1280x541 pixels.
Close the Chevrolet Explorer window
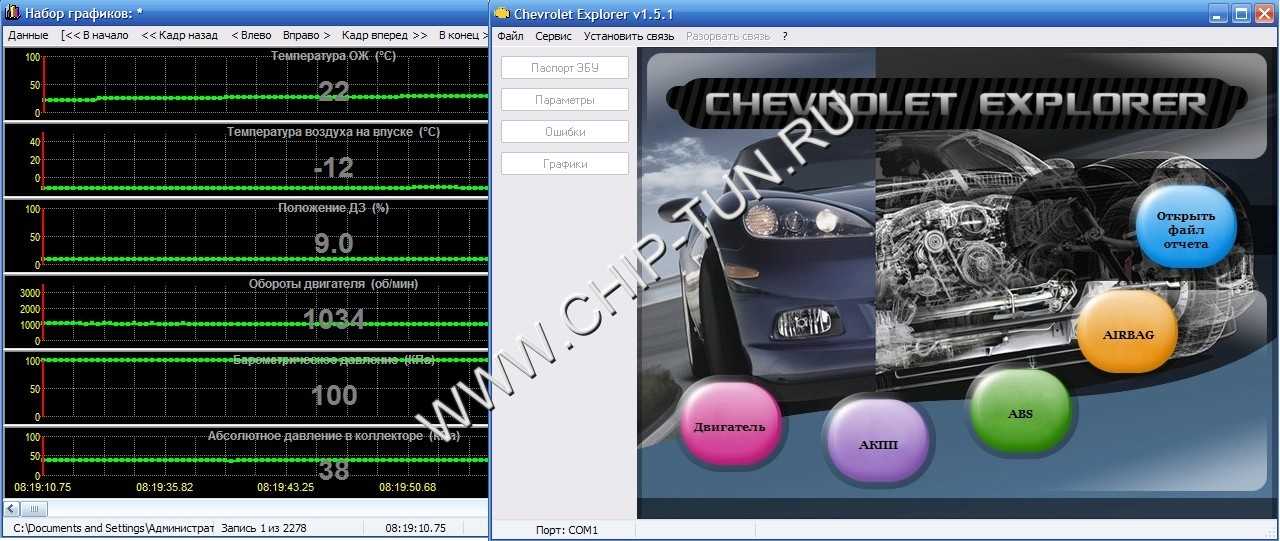click(x=1265, y=14)
